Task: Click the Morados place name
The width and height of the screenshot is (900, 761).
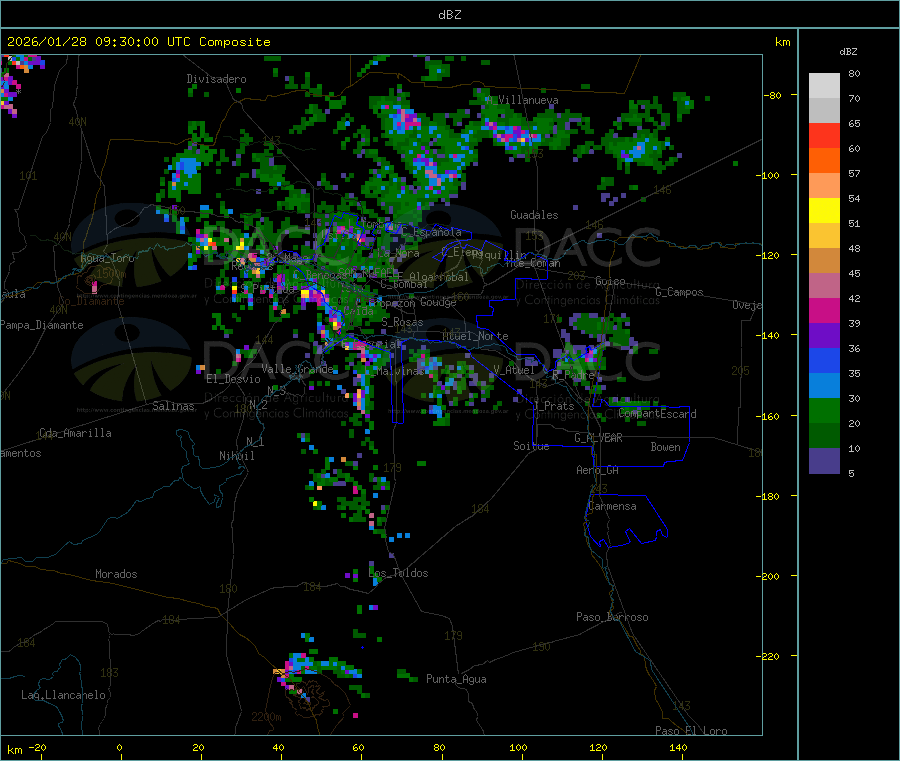Action: click(x=116, y=574)
